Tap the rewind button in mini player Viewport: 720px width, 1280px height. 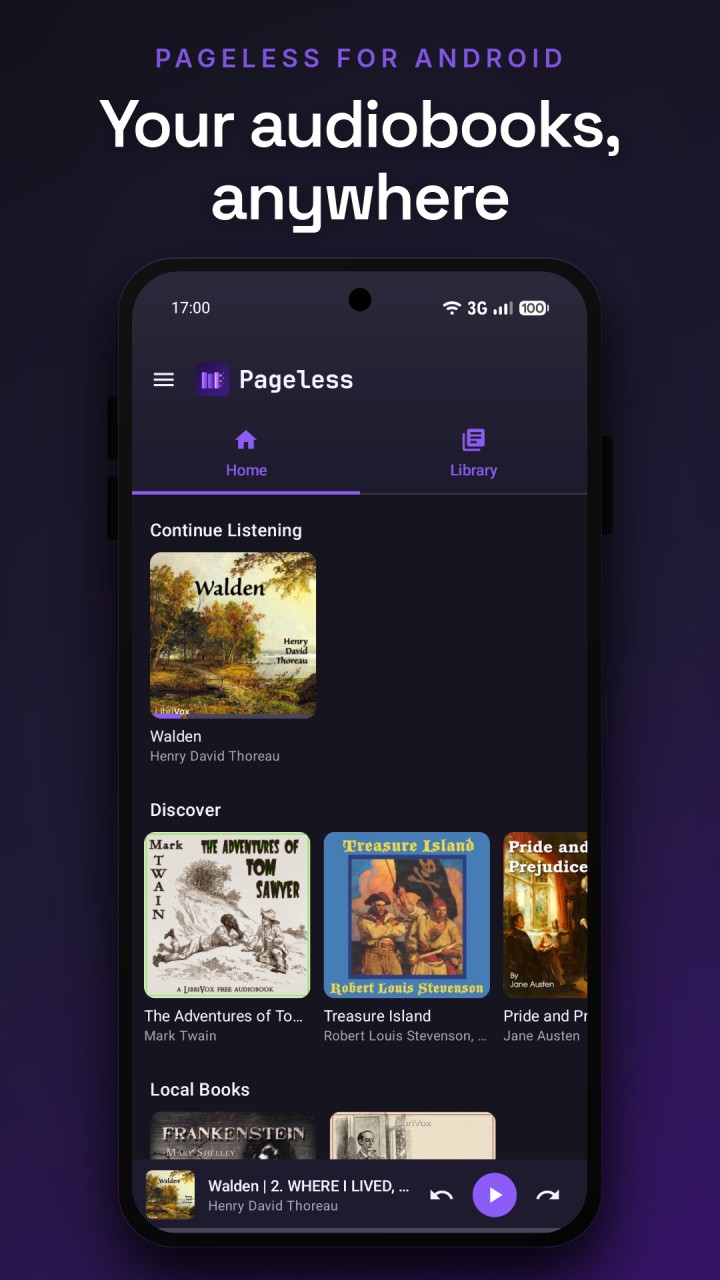tap(441, 1195)
